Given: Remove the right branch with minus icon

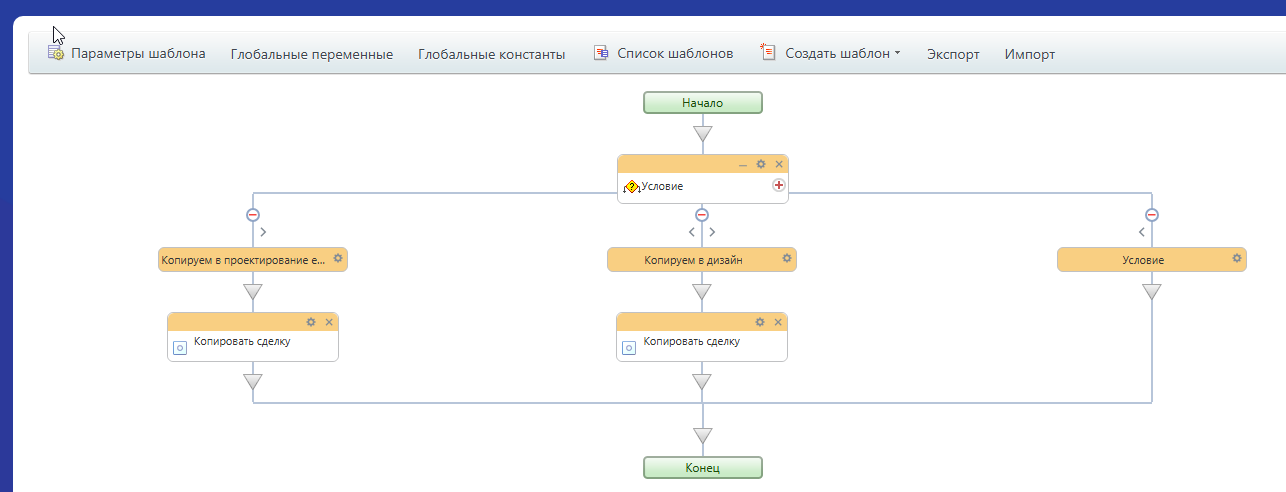Looking at the screenshot, I should click(x=1152, y=214).
